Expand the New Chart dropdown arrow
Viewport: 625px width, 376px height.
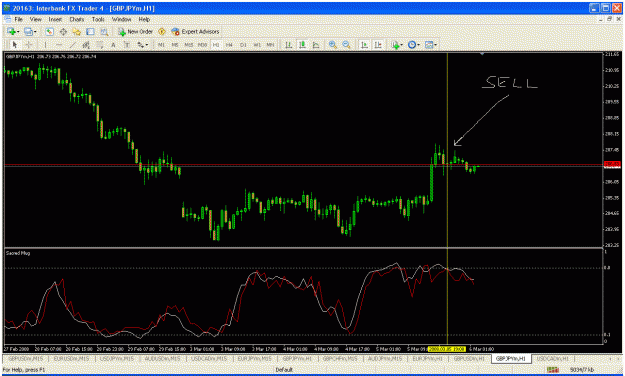pos(18,31)
